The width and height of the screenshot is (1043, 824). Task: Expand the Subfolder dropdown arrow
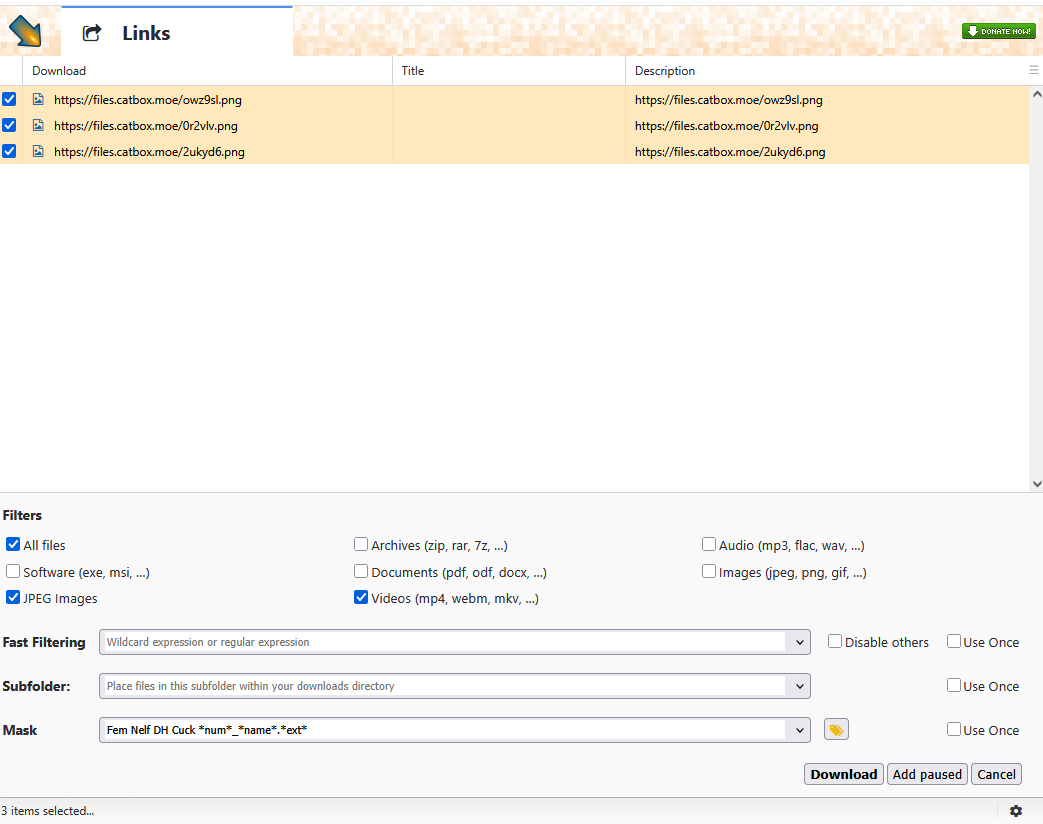(x=799, y=686)
